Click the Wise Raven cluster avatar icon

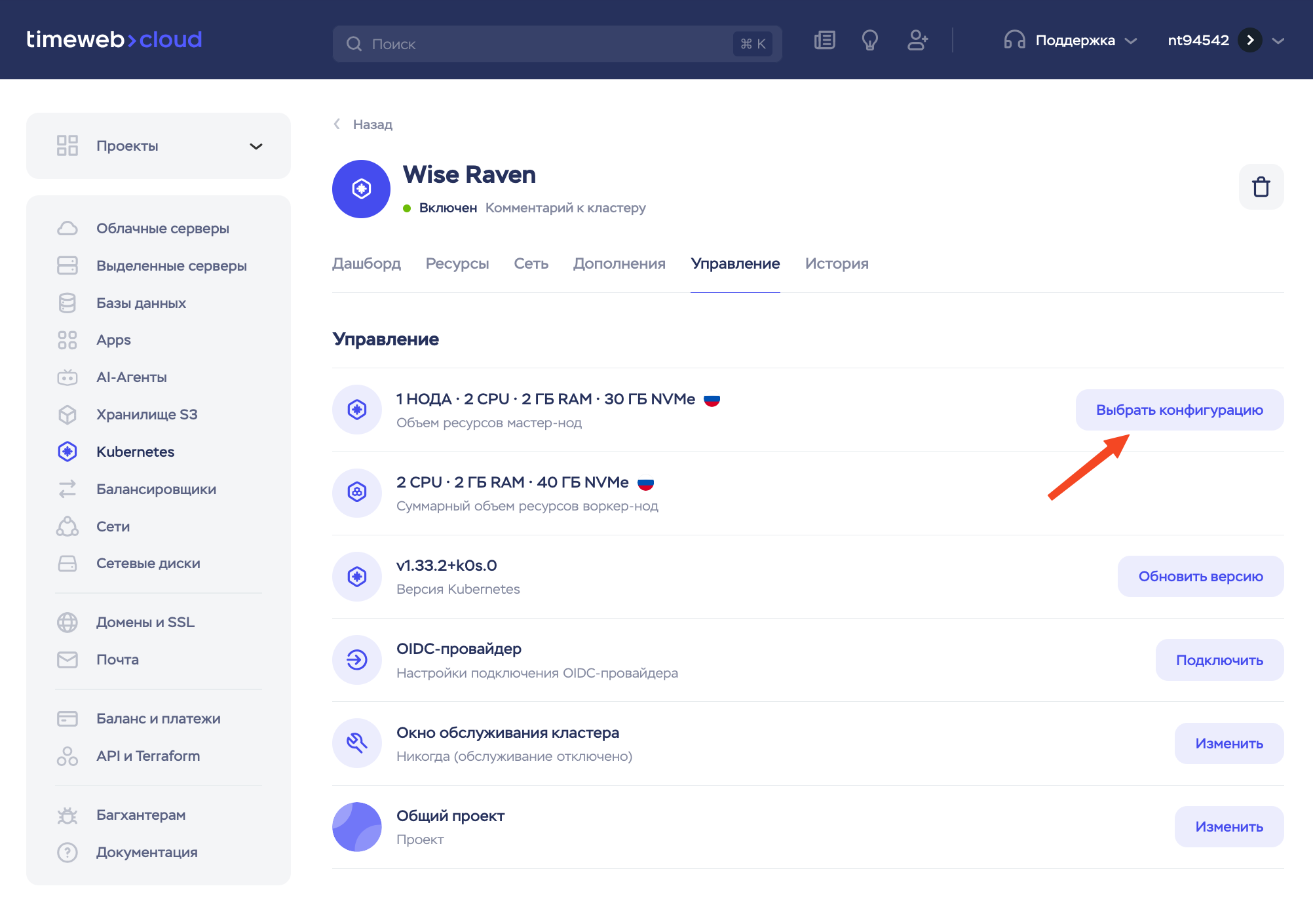point(361,189)
